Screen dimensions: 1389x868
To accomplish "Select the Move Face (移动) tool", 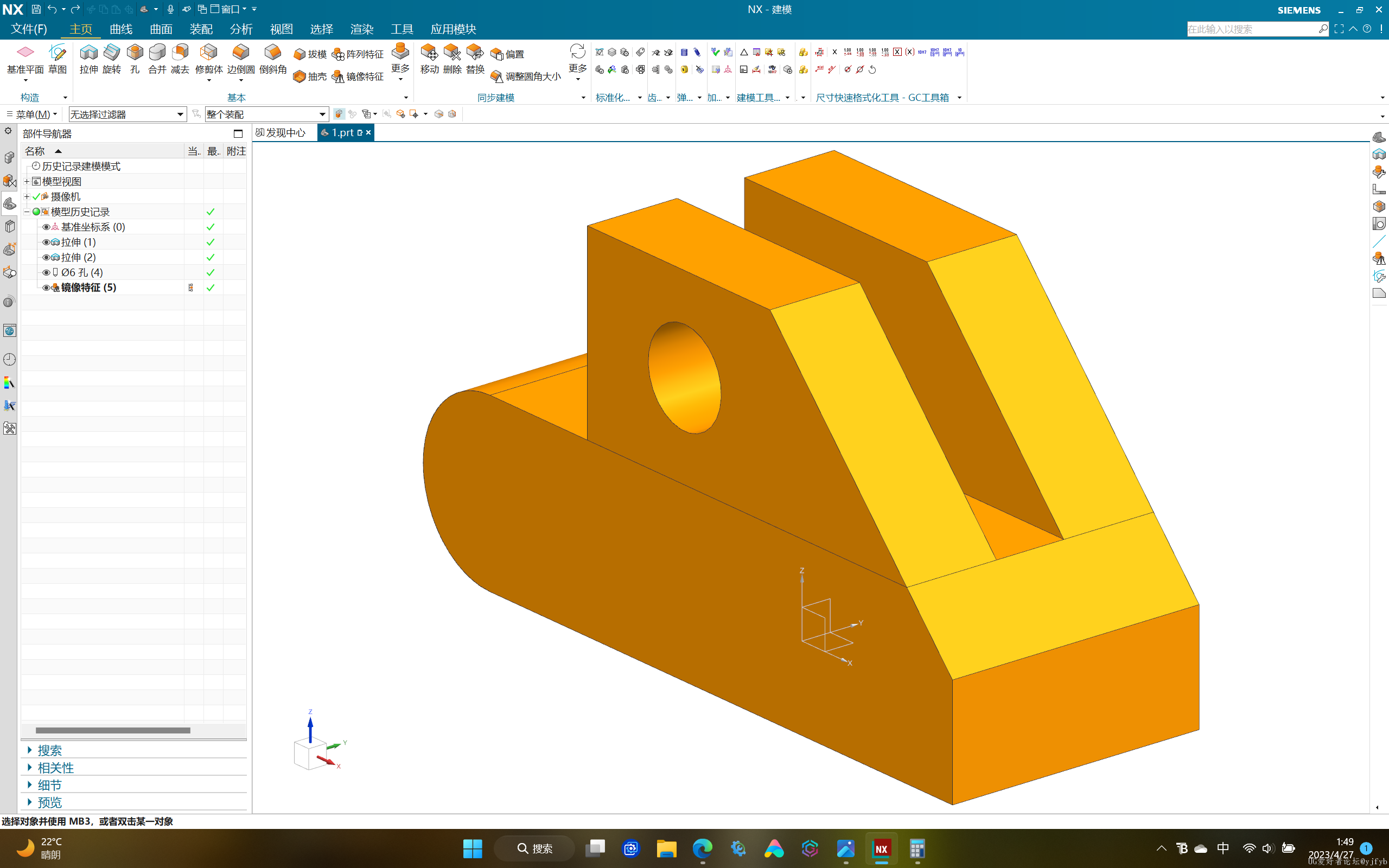I will (429, 59).
